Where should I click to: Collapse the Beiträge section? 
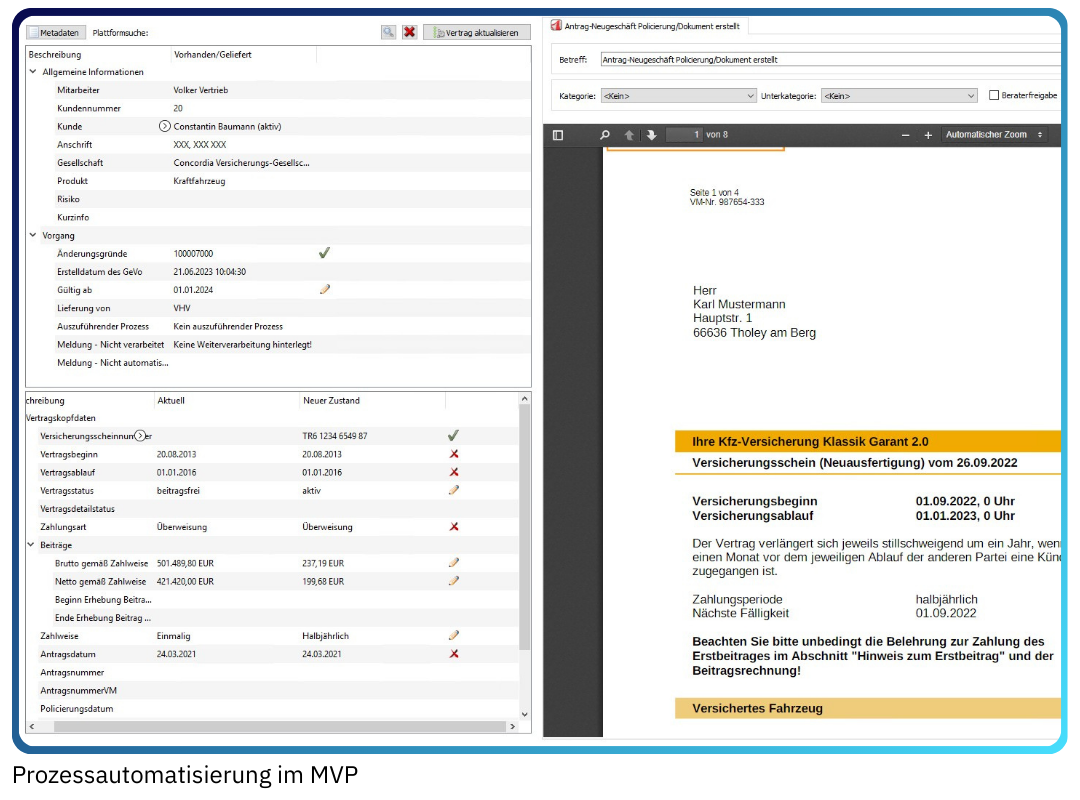tap(32, 545)
